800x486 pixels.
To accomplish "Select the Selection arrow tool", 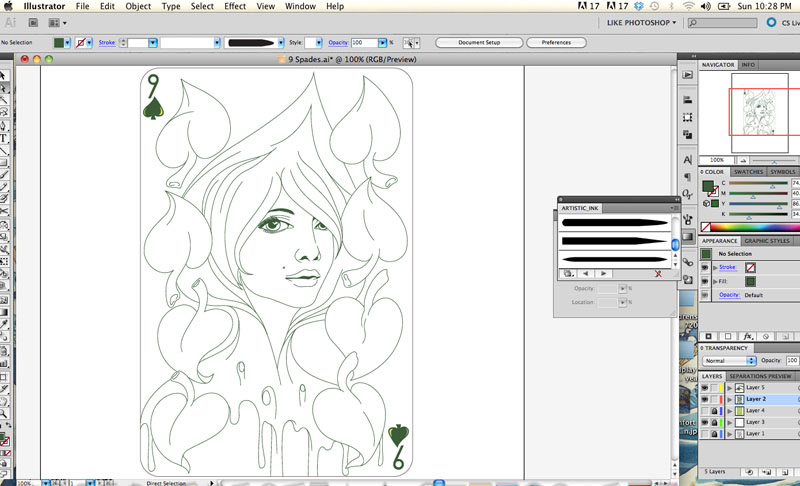I will point(3,75).
